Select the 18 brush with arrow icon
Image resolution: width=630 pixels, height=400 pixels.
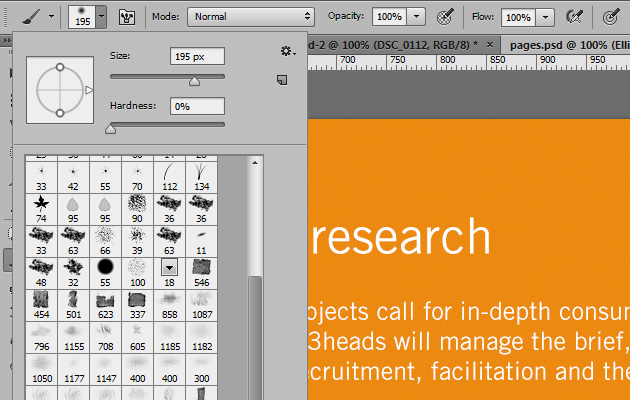coord(170,273)
